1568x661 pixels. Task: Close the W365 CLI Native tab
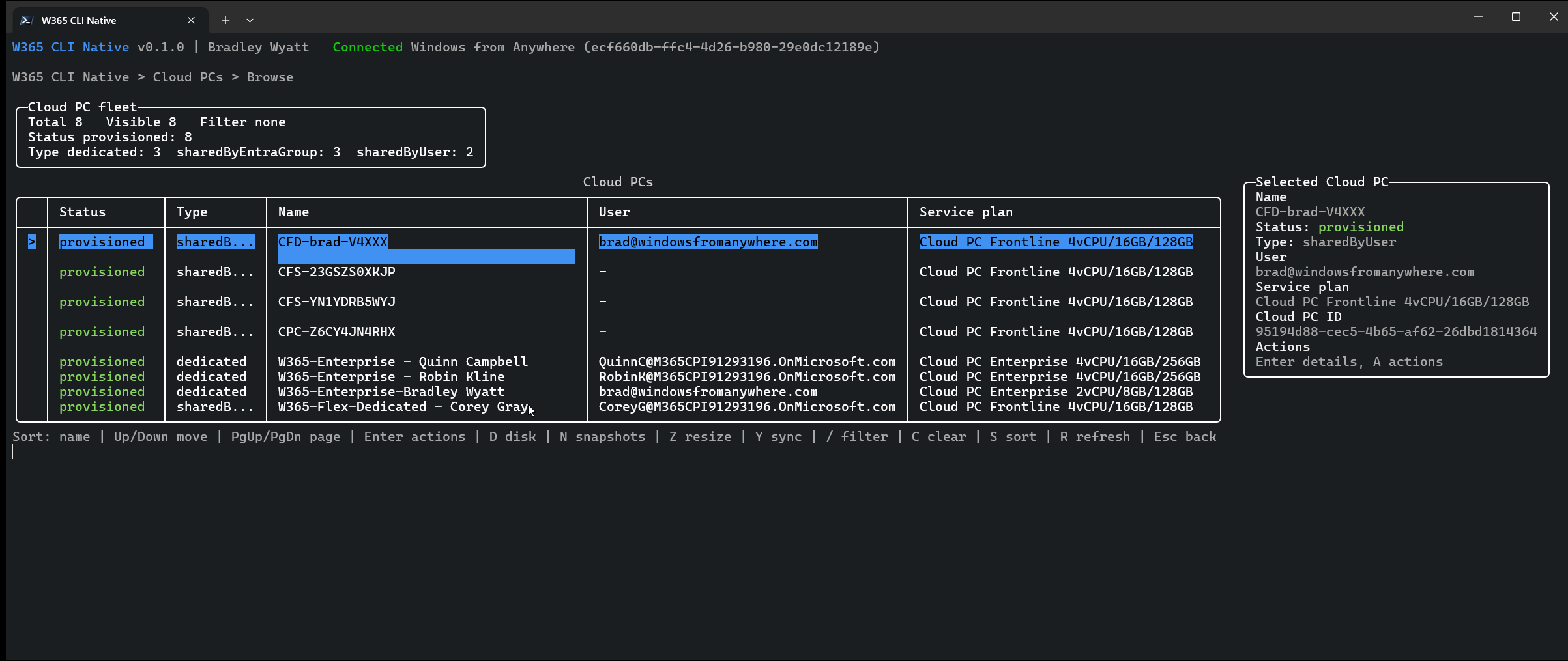click(x=191, y=20)
